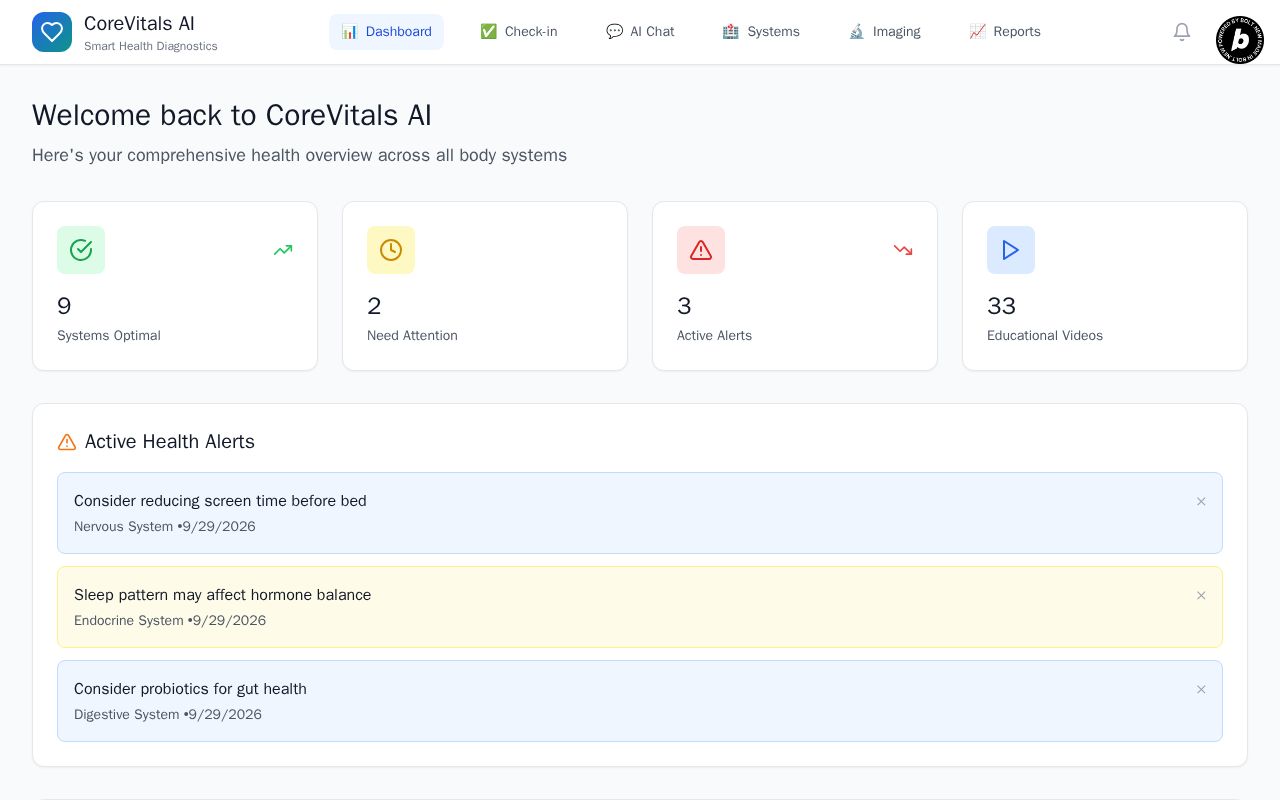Dismiss the sleep pattern hormone alert
1280x800 pixels.
1201,595
